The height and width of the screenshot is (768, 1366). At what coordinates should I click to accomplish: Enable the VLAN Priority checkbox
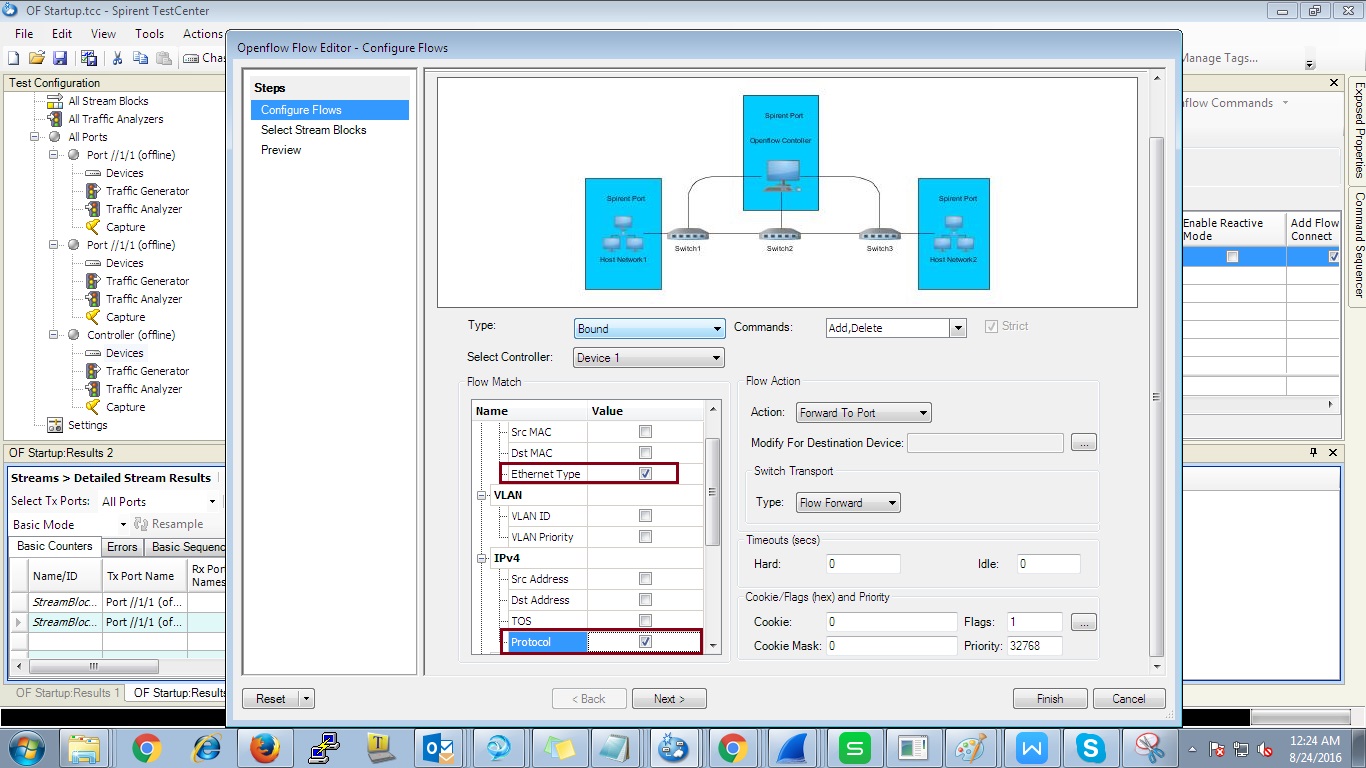pyautogui.click(x=645, y=537)
